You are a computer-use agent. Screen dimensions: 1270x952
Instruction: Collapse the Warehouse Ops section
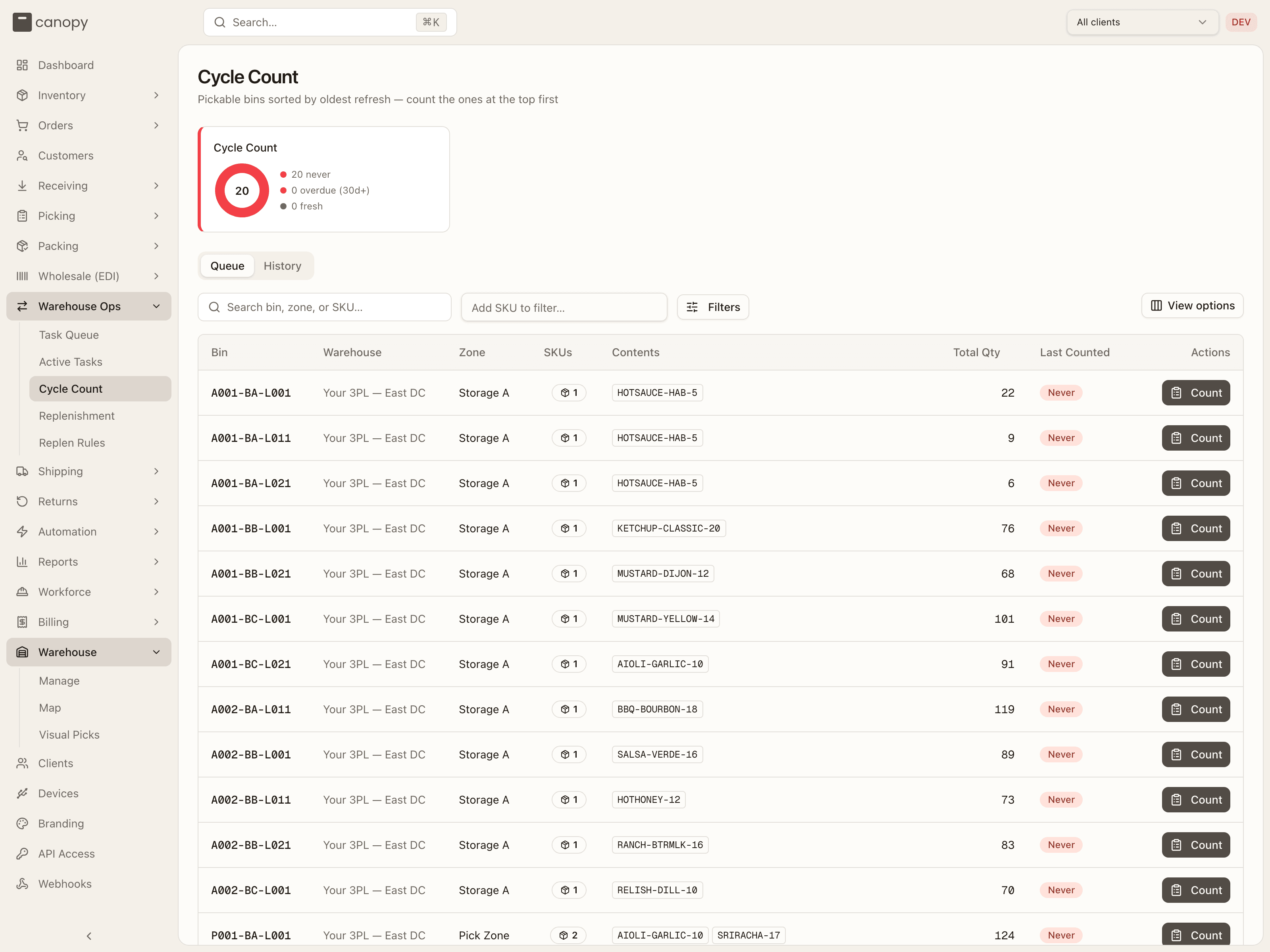coord(156,307)
